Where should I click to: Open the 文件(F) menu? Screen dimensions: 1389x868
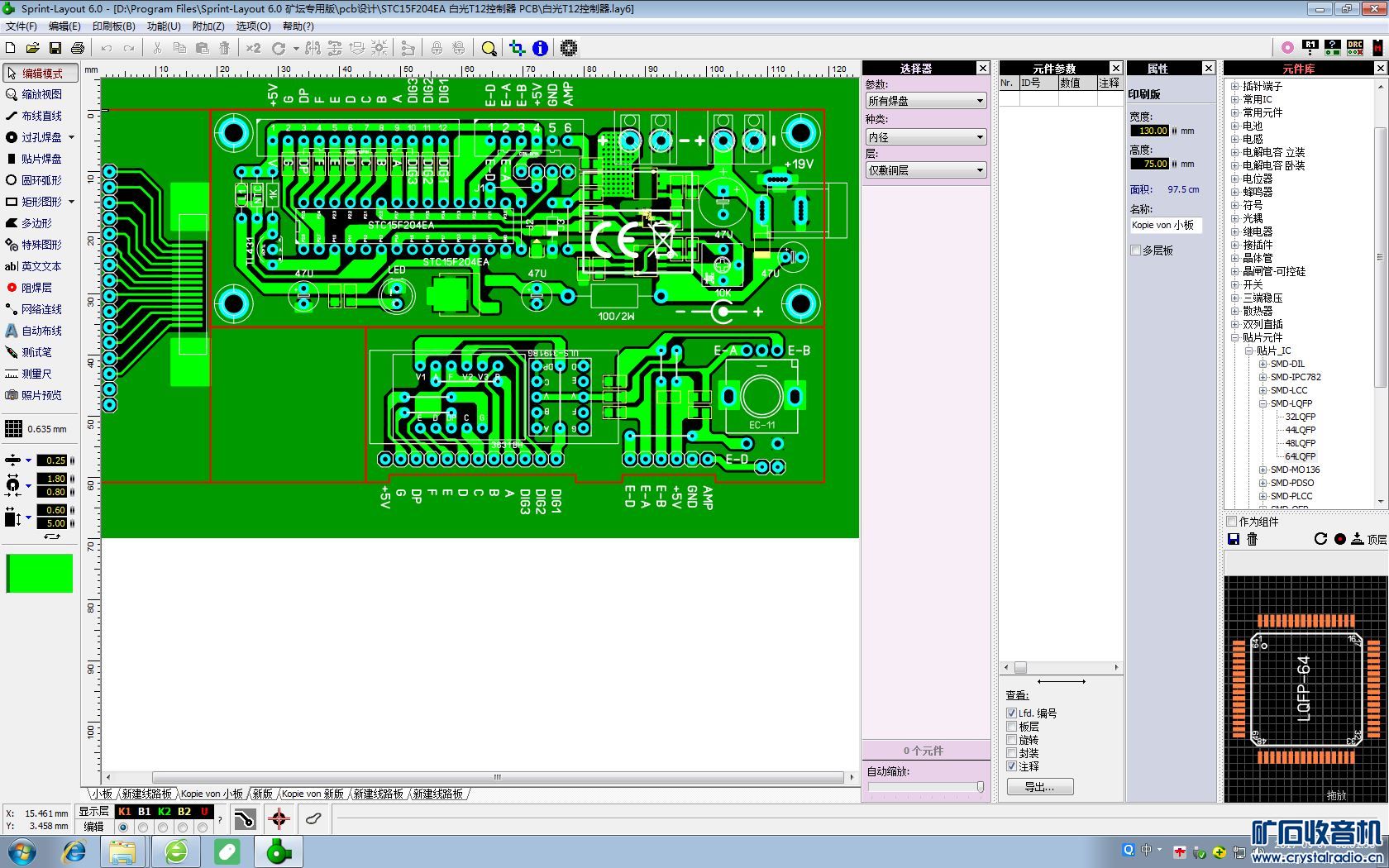[21, 26]
